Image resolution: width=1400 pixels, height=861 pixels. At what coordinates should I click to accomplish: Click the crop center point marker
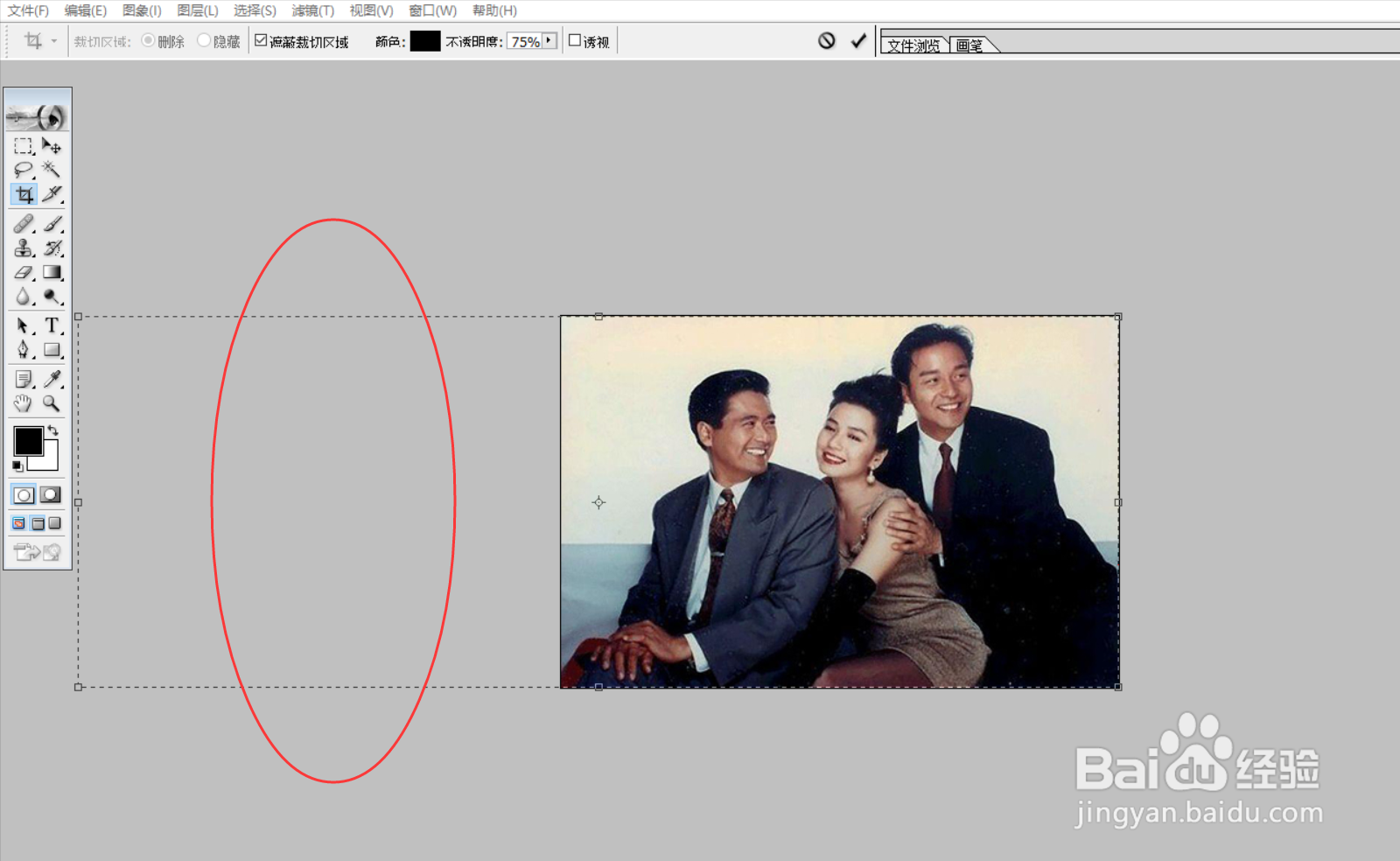tap(598, 502)
